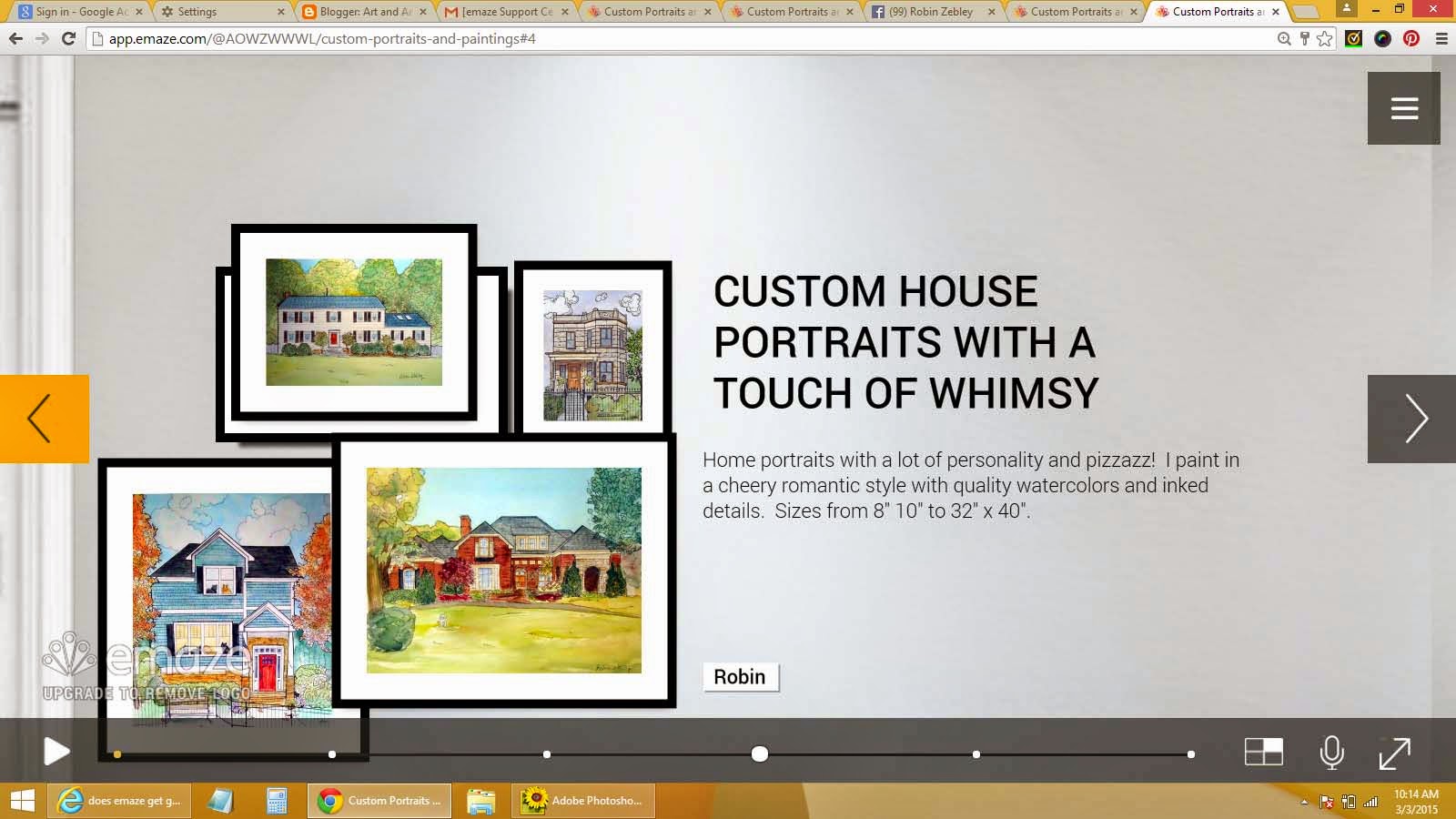Viewport: 1456px width, 819px height.
Task: Open the camera lens extension icon
Action: click(x=1382, y=39)
